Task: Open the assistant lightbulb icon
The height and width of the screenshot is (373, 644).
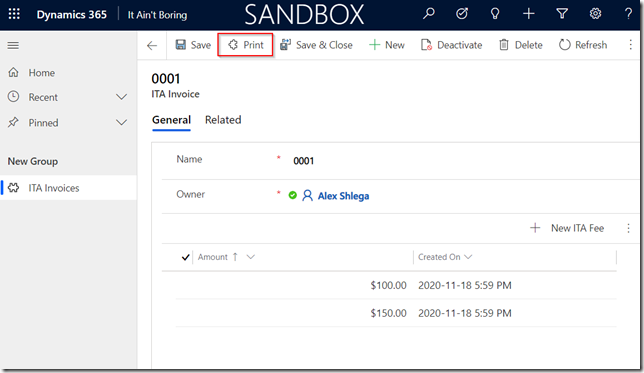Action: click(x=495, y=14)
